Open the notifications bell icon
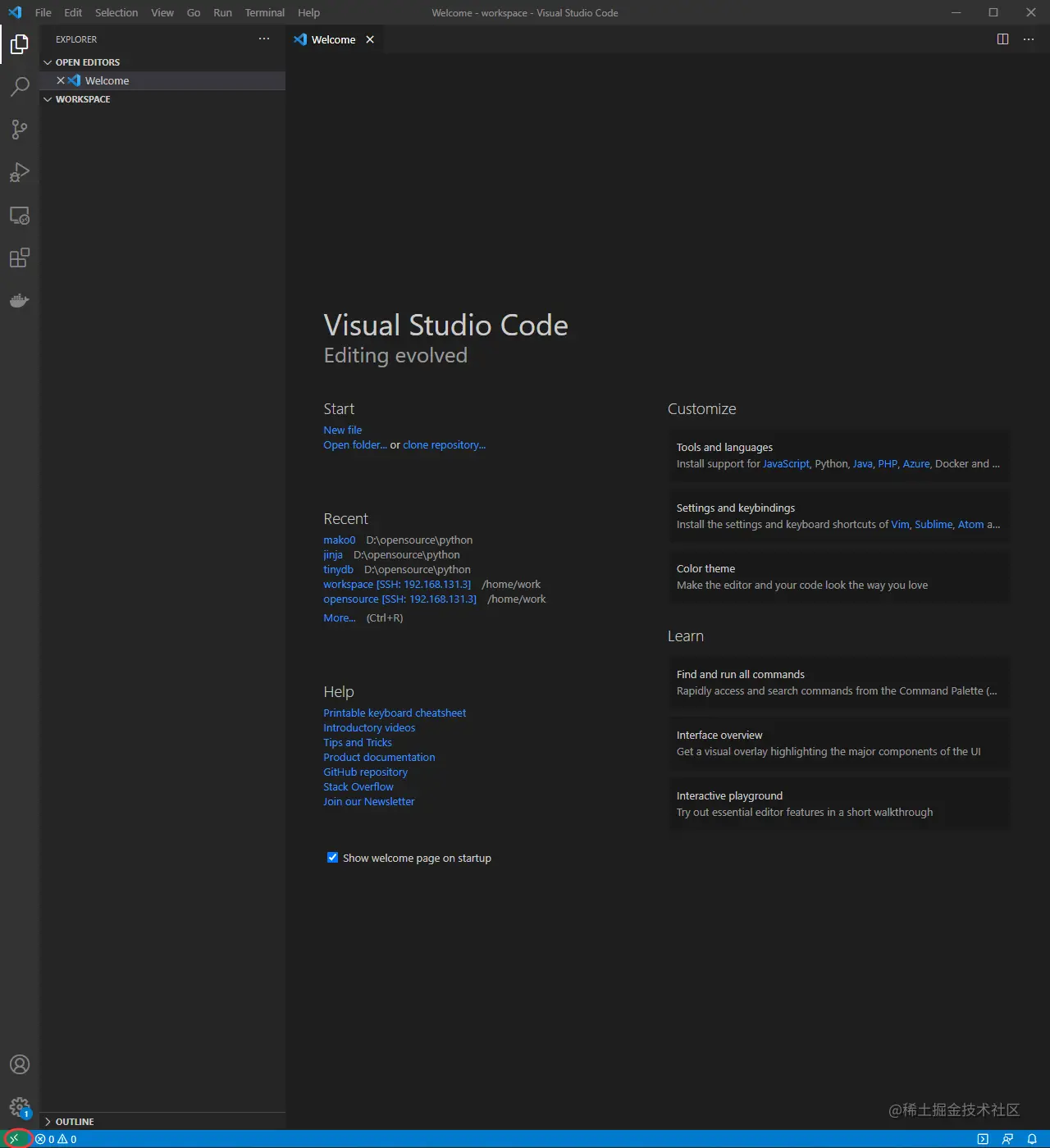The width and height of the screenshot is (1050, 1148). tap(1032, 1139)
